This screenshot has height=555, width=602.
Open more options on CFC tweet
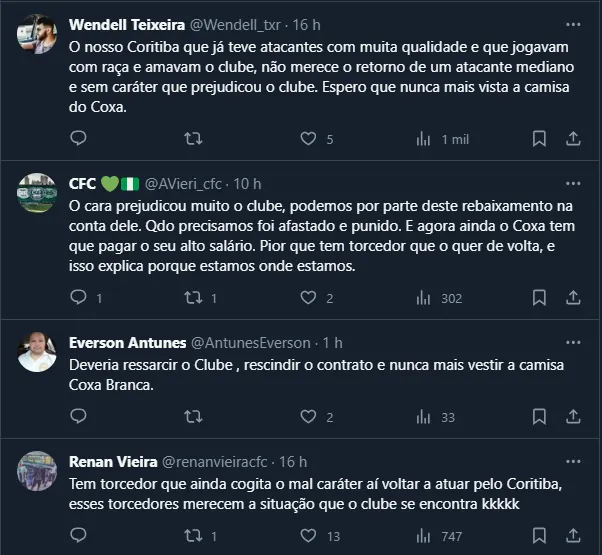tap(570, 183)
